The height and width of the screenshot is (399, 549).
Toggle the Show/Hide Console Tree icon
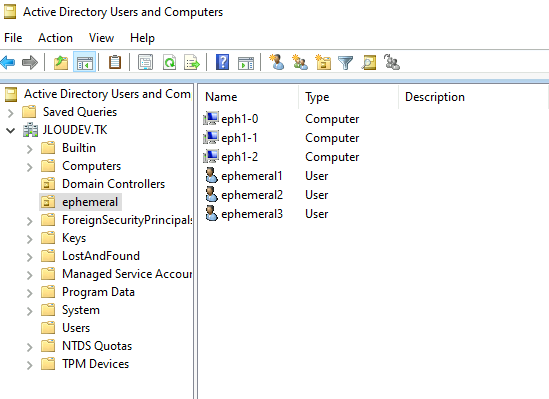[x=84, y=62]
